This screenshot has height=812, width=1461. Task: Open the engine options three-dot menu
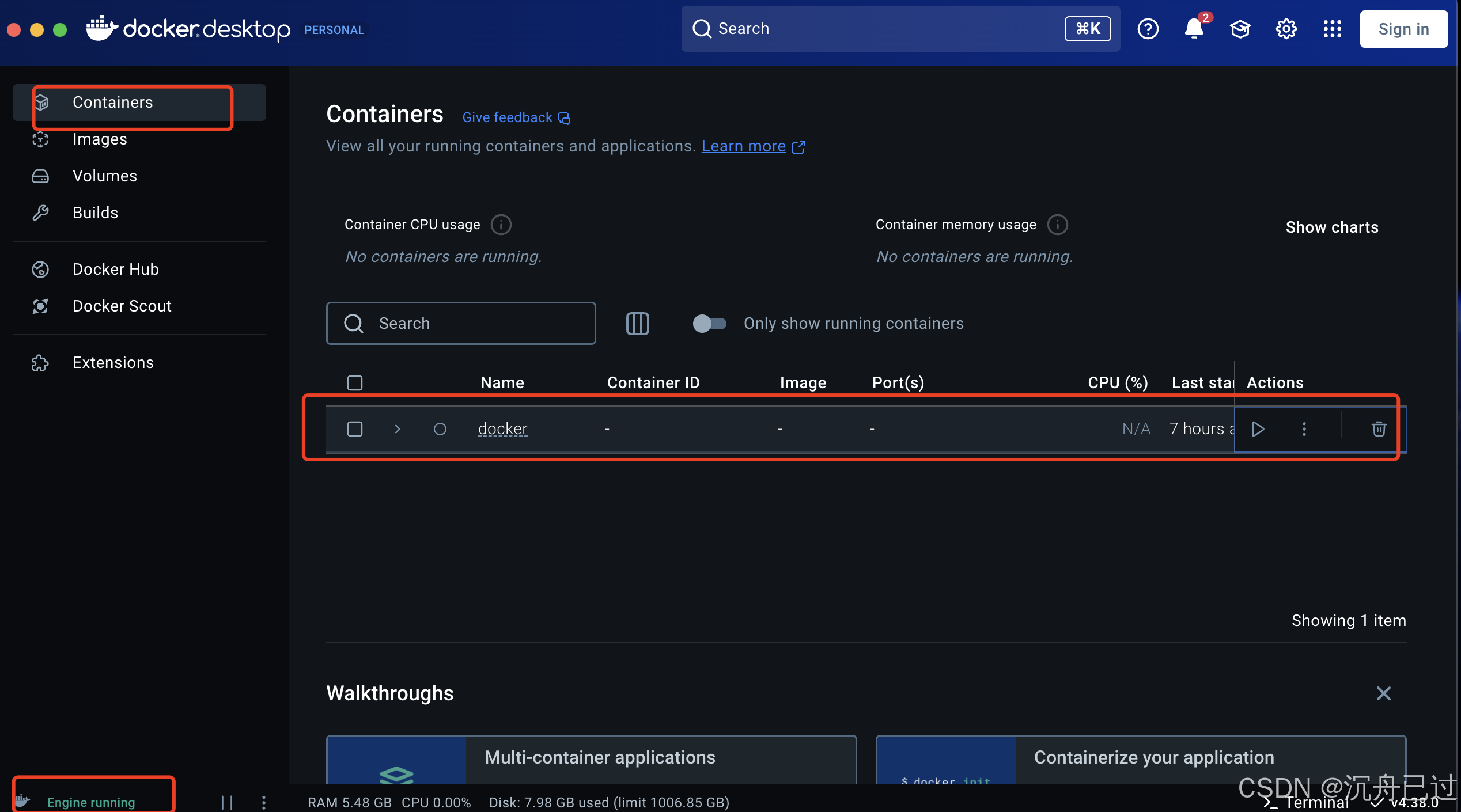click(264, 802)
